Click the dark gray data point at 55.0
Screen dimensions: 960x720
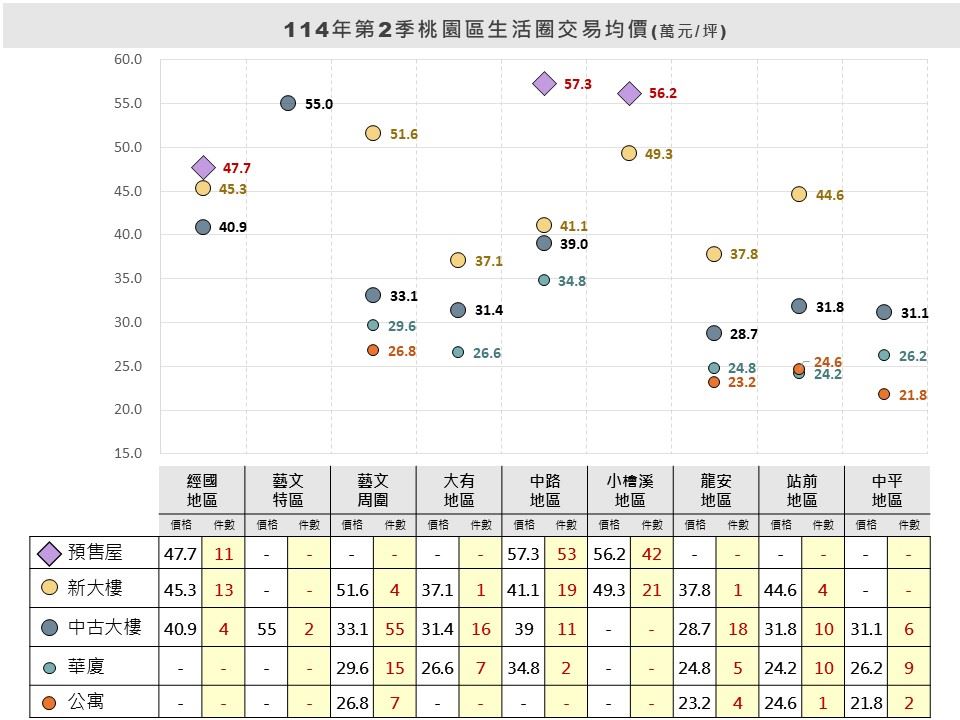point(288,103)
